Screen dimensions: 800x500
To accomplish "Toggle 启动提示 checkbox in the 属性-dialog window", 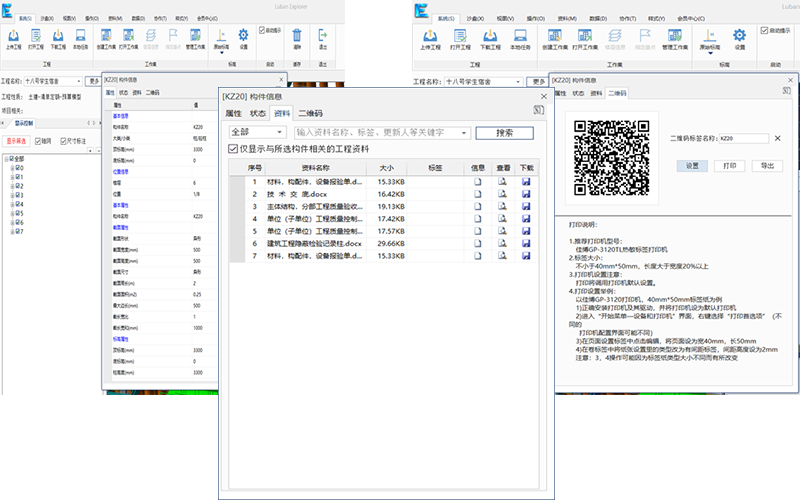I will point(262,30).
